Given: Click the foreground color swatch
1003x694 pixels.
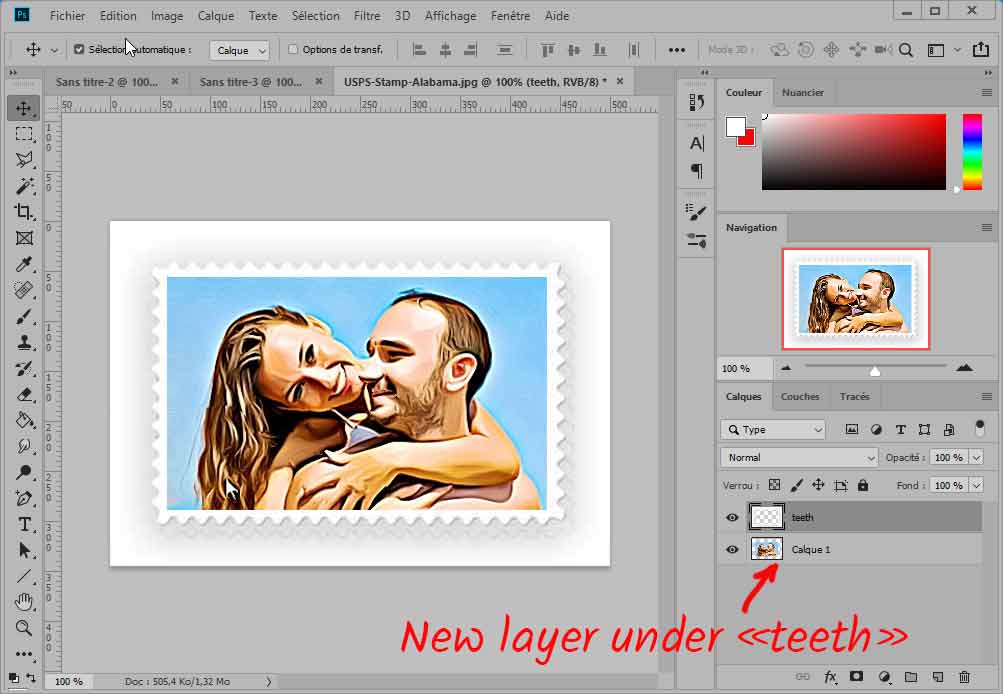Looking at the screenshot, I should (x=736, y=127).
